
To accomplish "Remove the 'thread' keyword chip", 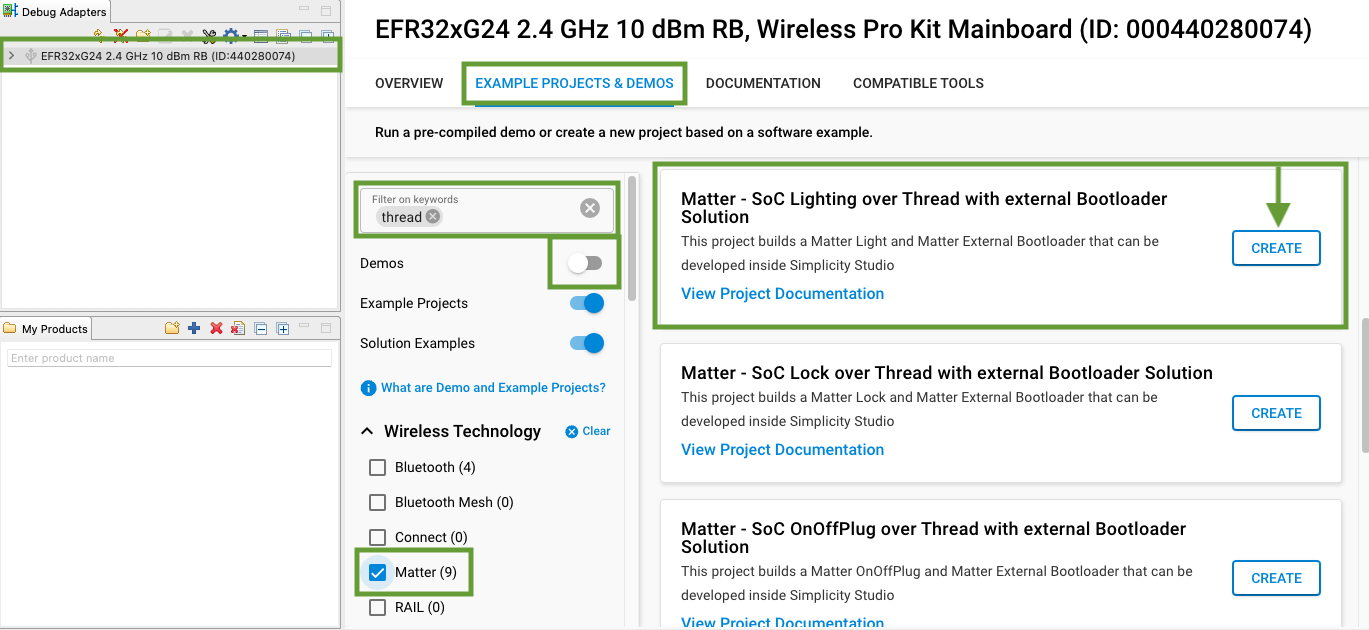I will tap(432, 217).
